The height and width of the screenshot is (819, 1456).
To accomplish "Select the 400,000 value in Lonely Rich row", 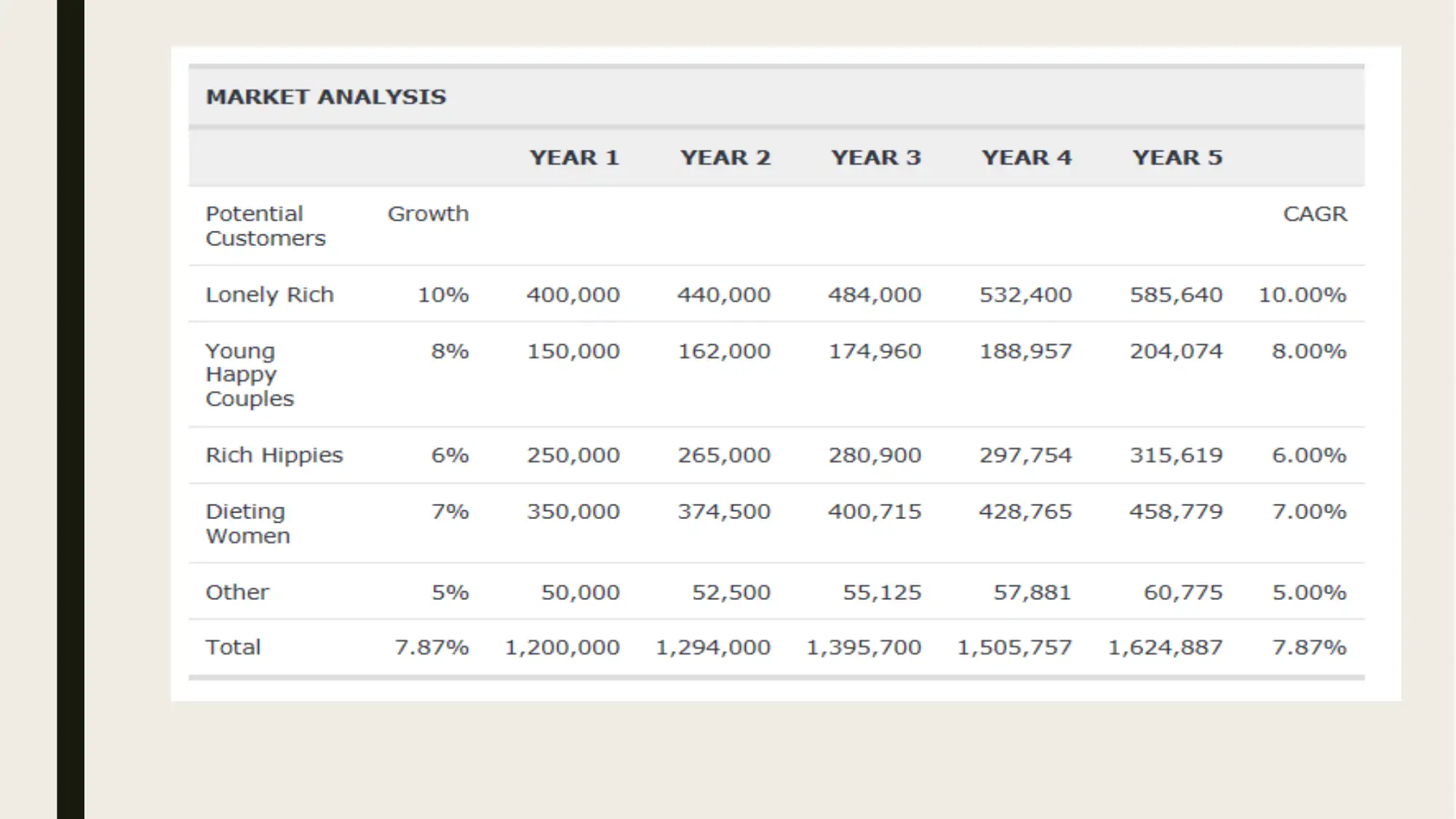I will click(573, 295).
